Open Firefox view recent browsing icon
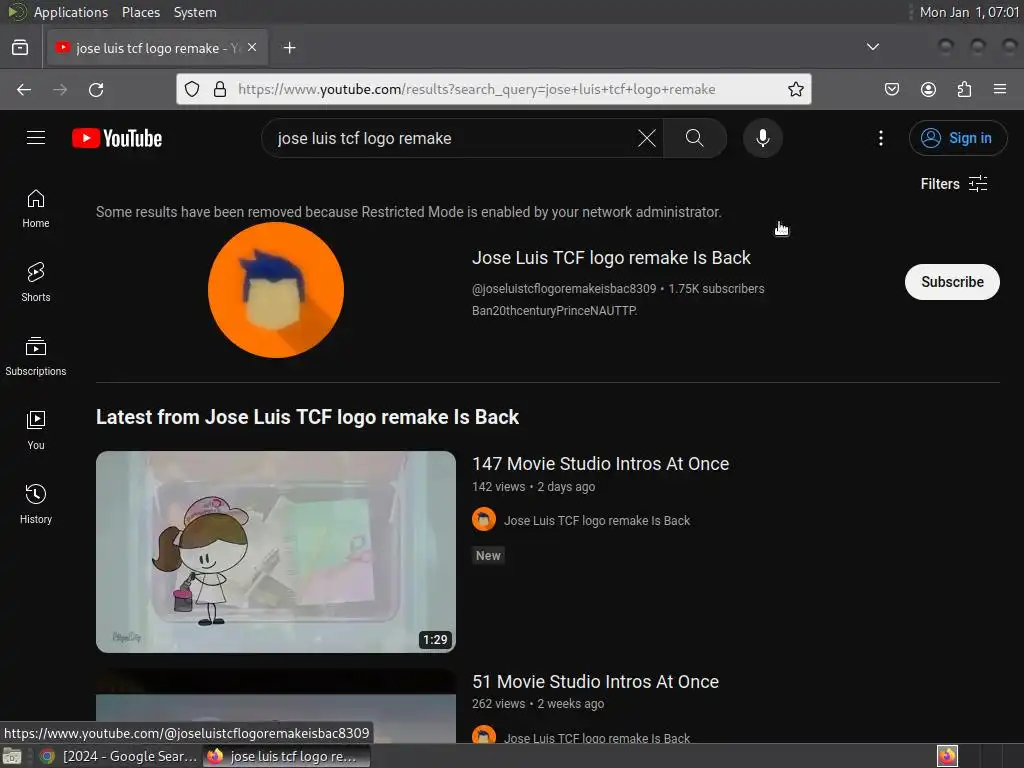The width and height of the screenshot is (1024, 768). point(20,48)
